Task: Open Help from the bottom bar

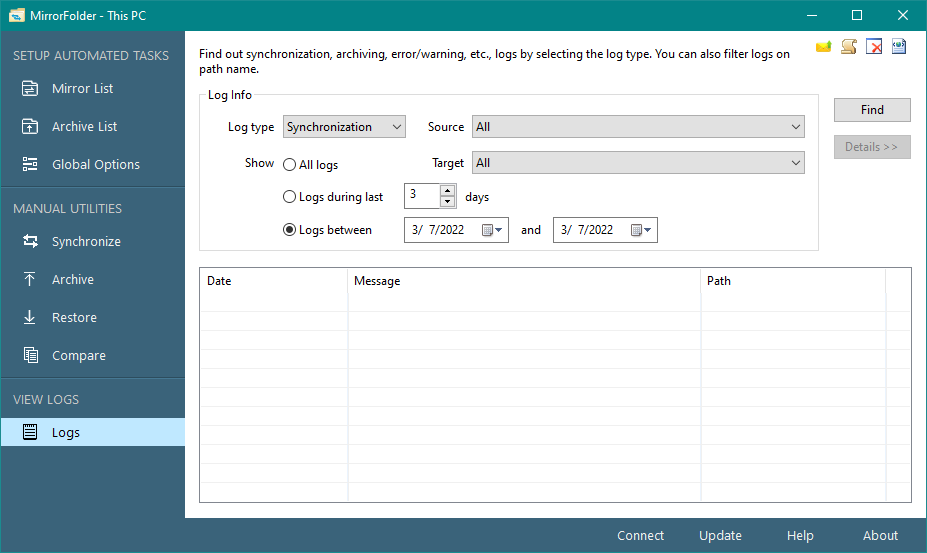Action: pyautogui.click(x=800, y=535)
